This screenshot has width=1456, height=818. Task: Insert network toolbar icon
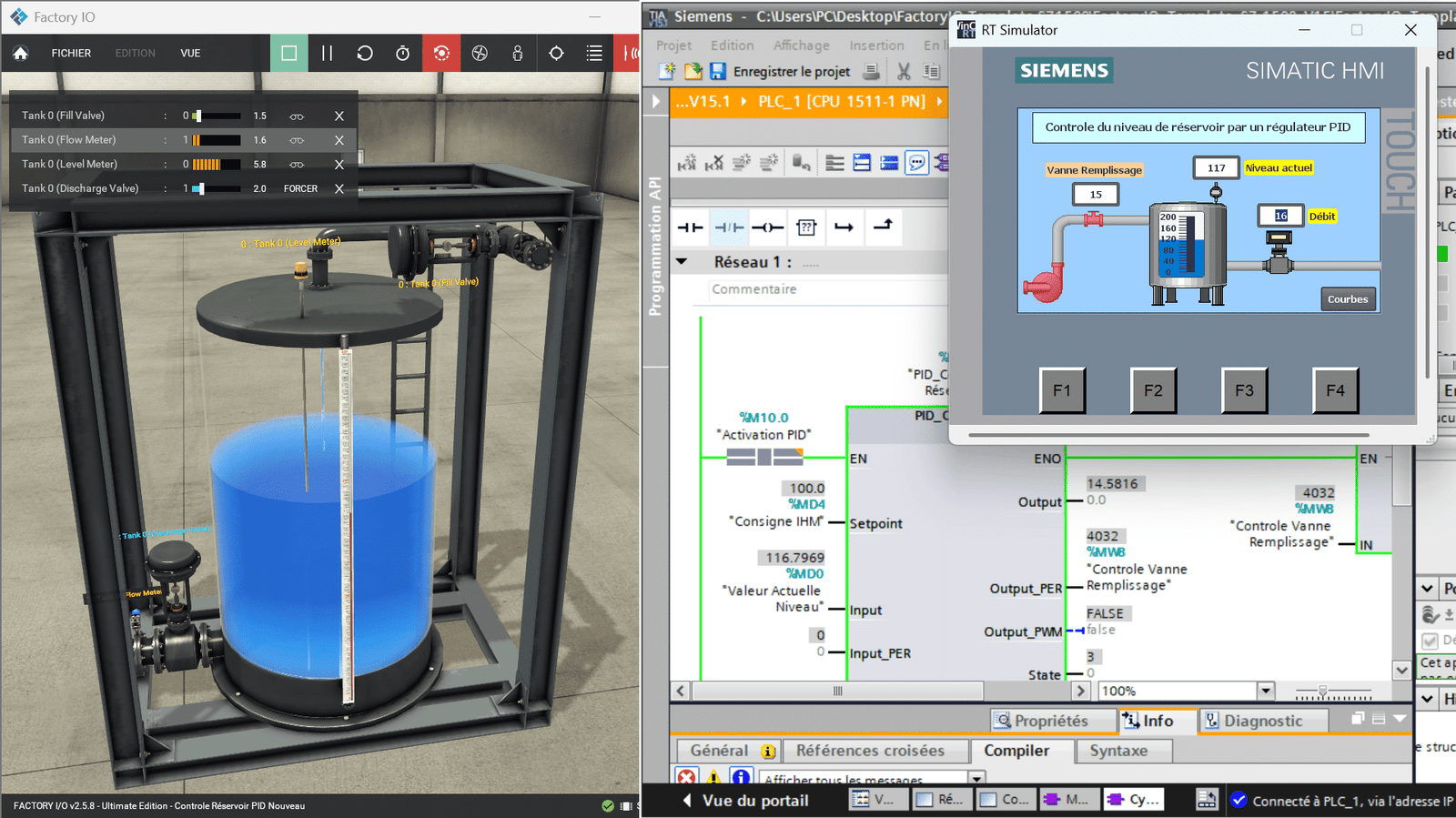click(x=687, y=163)
